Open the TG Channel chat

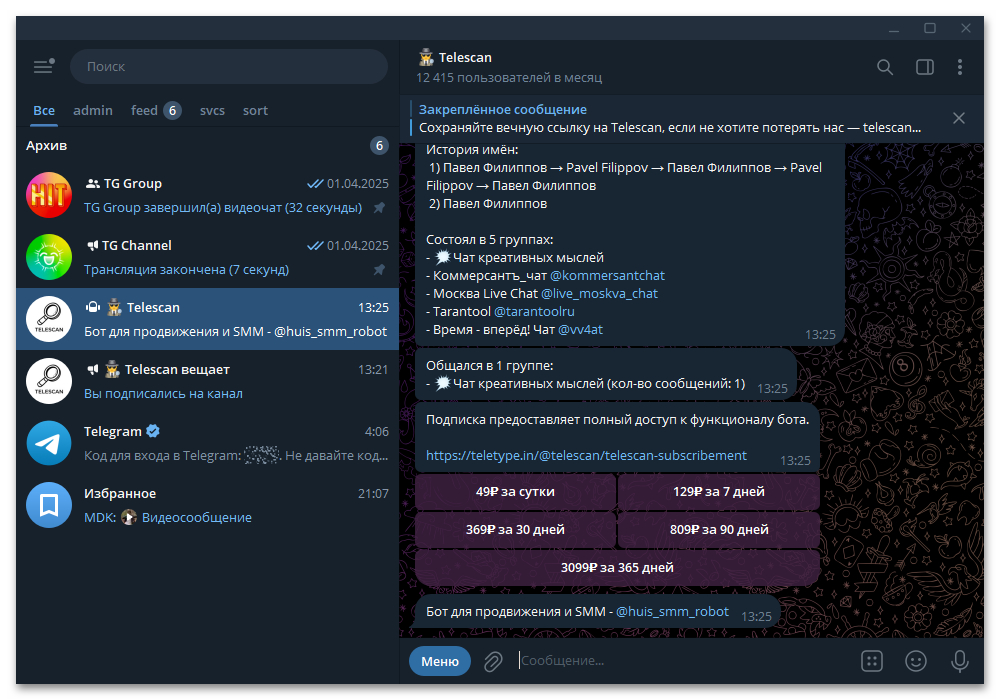click(x=207, y=257)
